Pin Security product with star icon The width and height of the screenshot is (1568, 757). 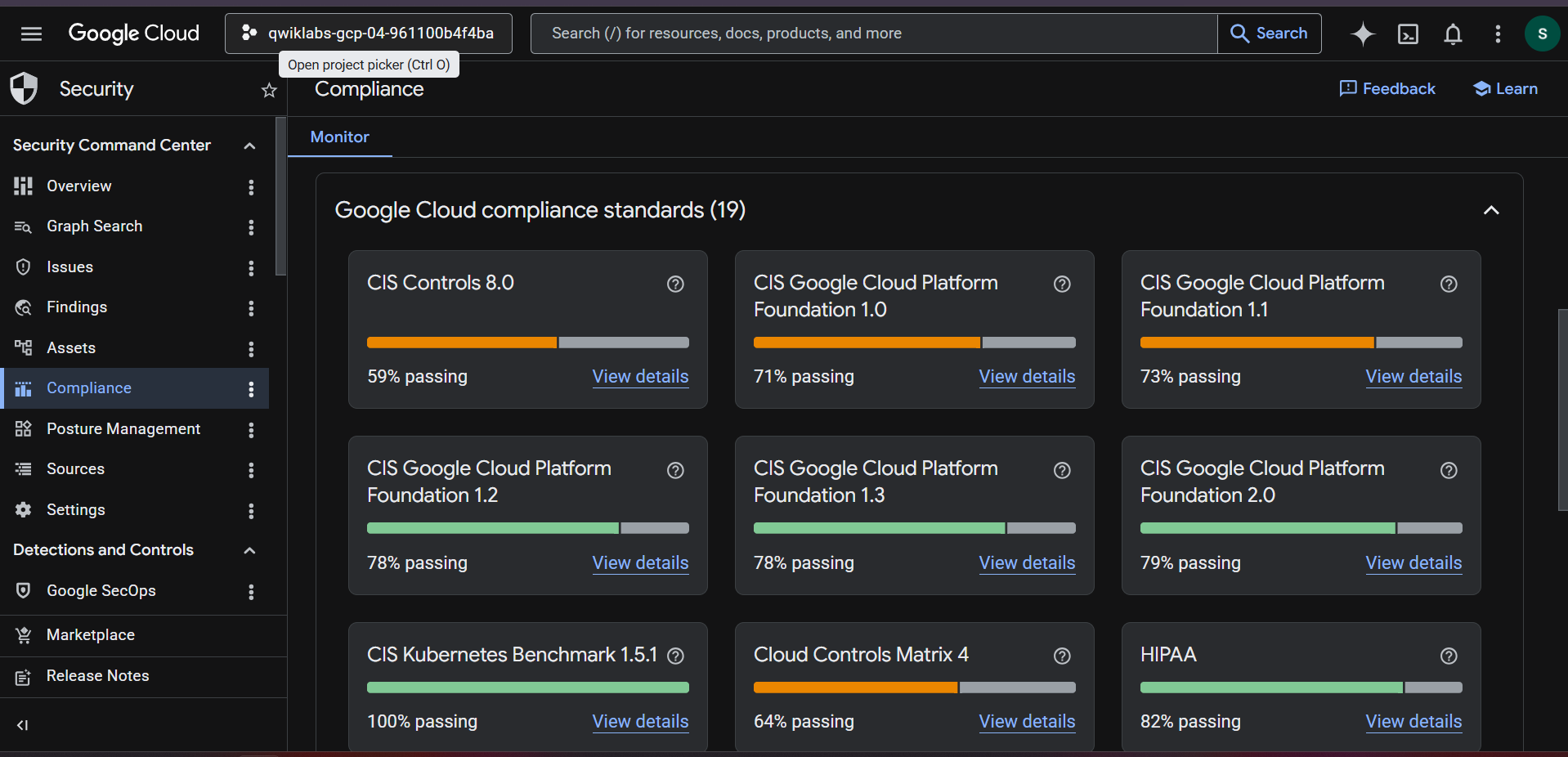[269, 90]
